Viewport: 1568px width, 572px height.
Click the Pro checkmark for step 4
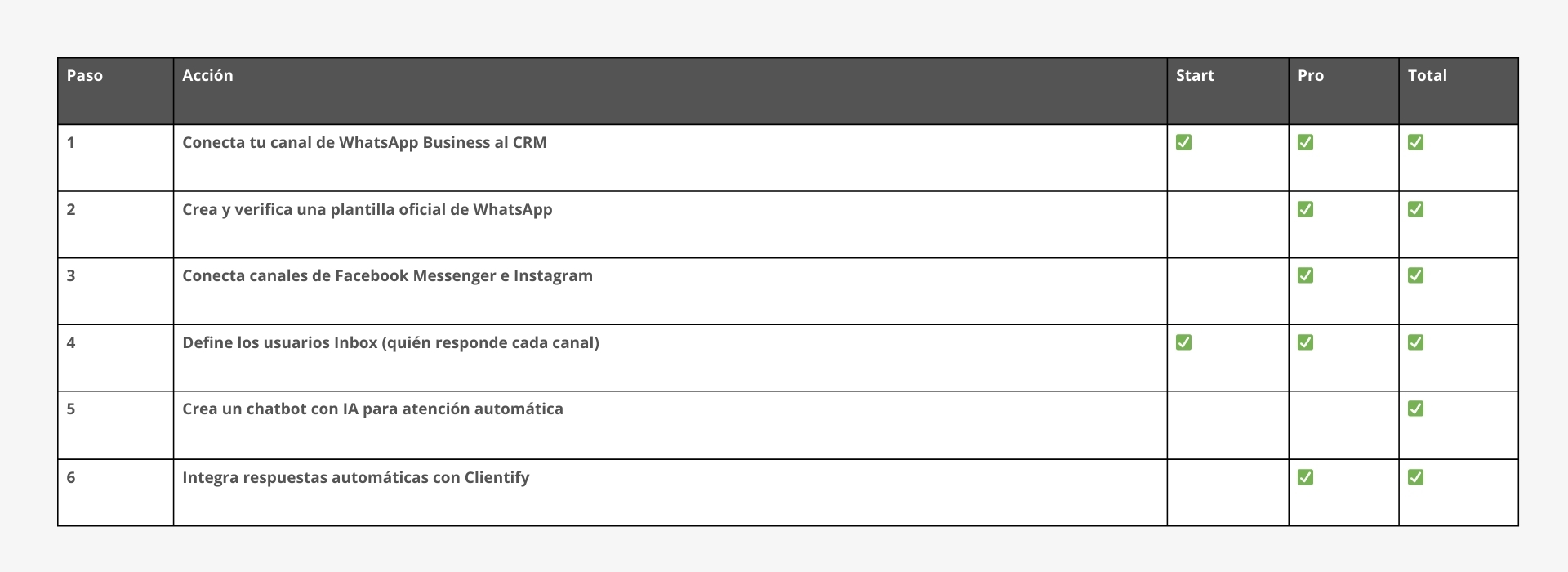click(x=1305, y=342)
